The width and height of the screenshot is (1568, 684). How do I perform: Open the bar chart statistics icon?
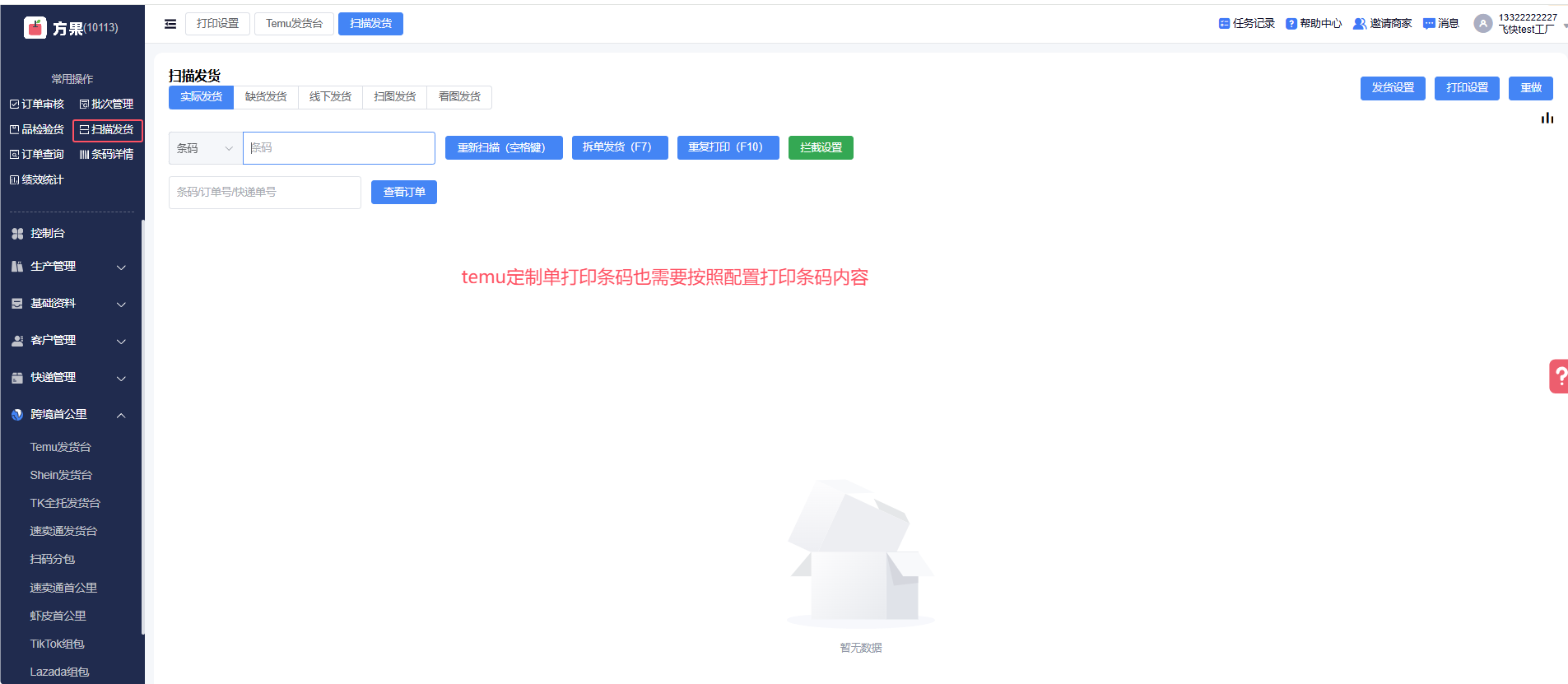click(1547, 118)
